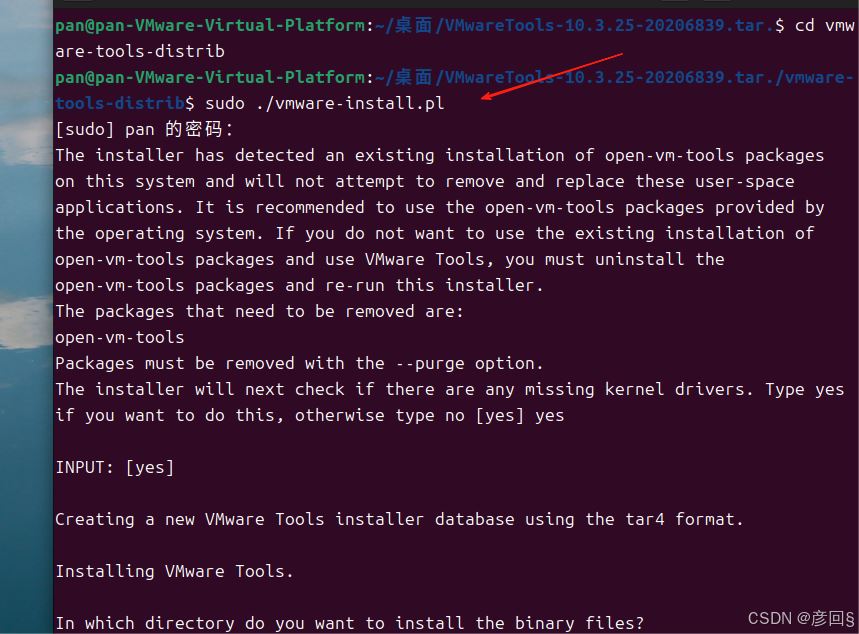
Task: Click the "cd vmw" command on the first line
Action: 824,25
